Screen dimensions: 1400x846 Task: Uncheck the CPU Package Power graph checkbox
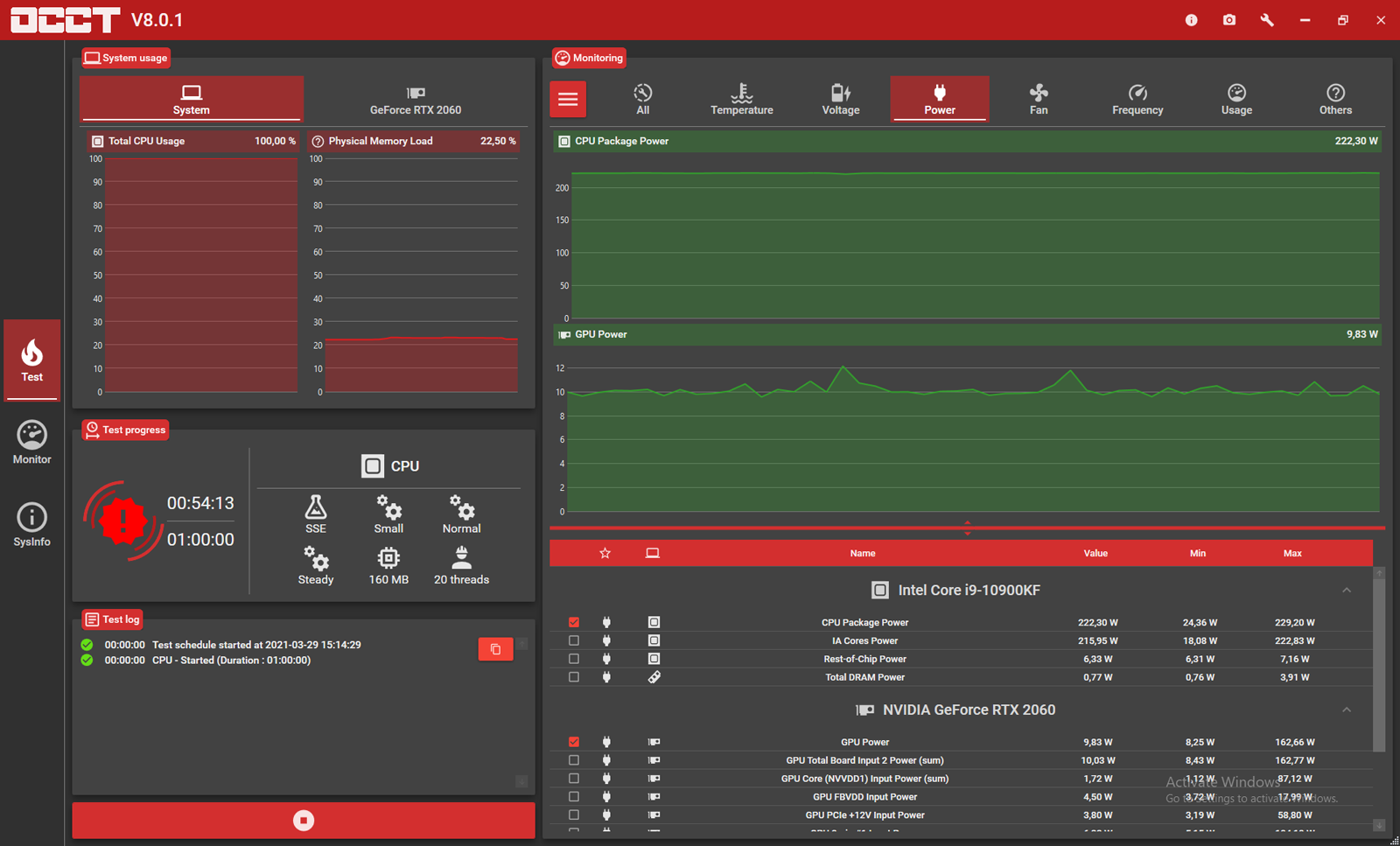(x=574, y=622)
